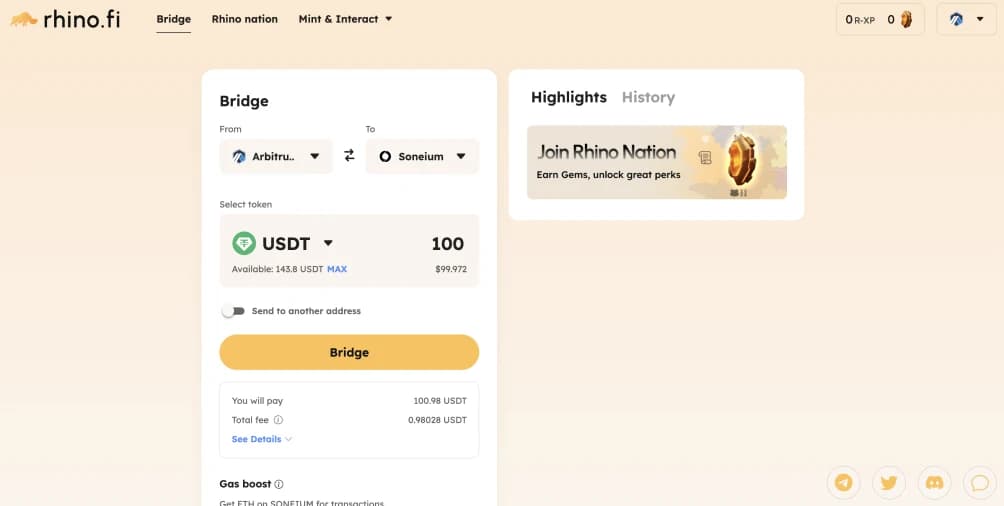Open the Join Rhino Nation banner
1004x506 pixels.
click(x=656, y=162)
